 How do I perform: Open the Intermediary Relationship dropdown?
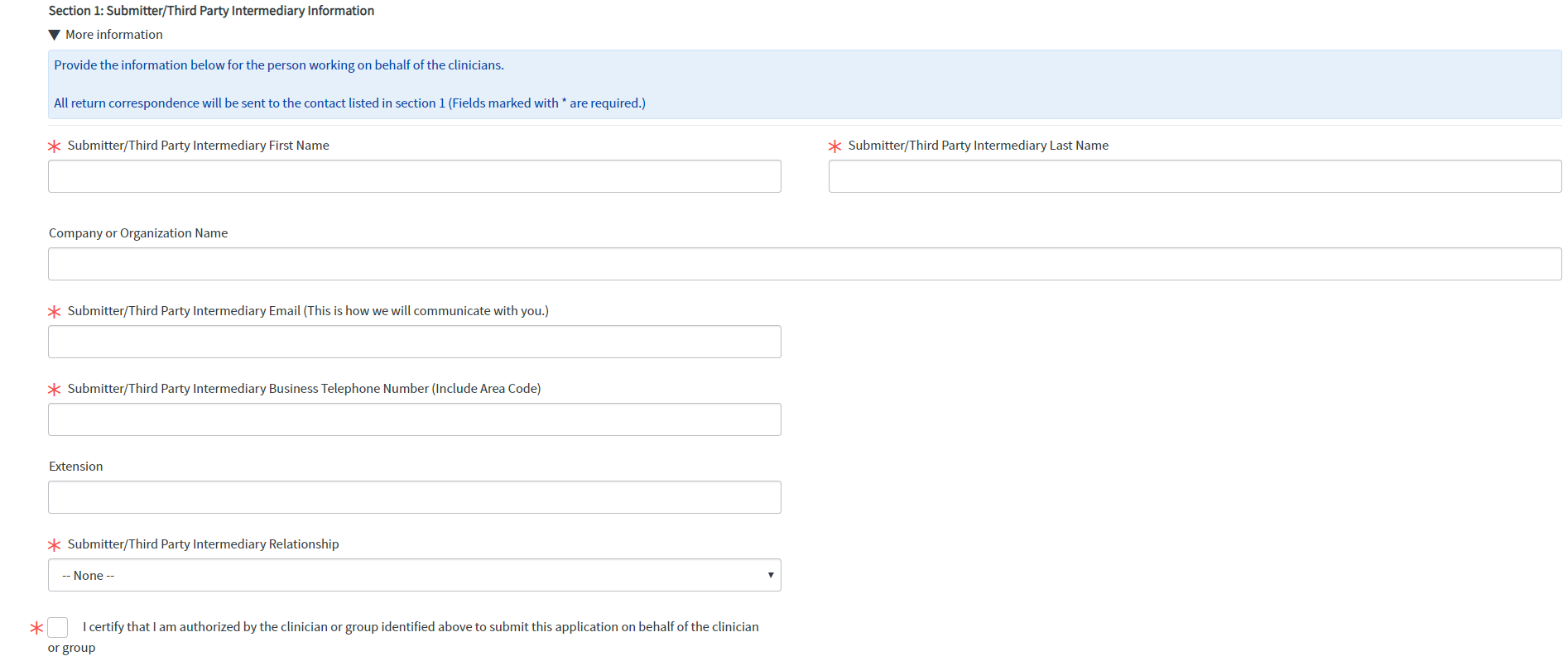[414, 575]
